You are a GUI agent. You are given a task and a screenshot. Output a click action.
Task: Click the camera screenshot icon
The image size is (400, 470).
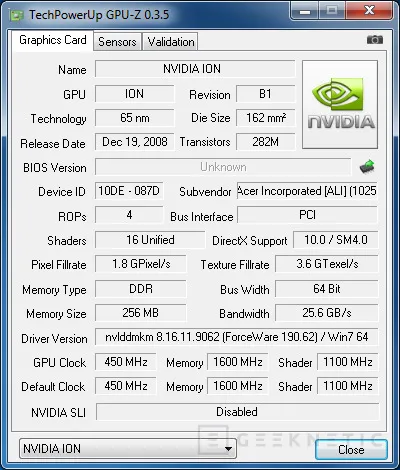(375, 40)
